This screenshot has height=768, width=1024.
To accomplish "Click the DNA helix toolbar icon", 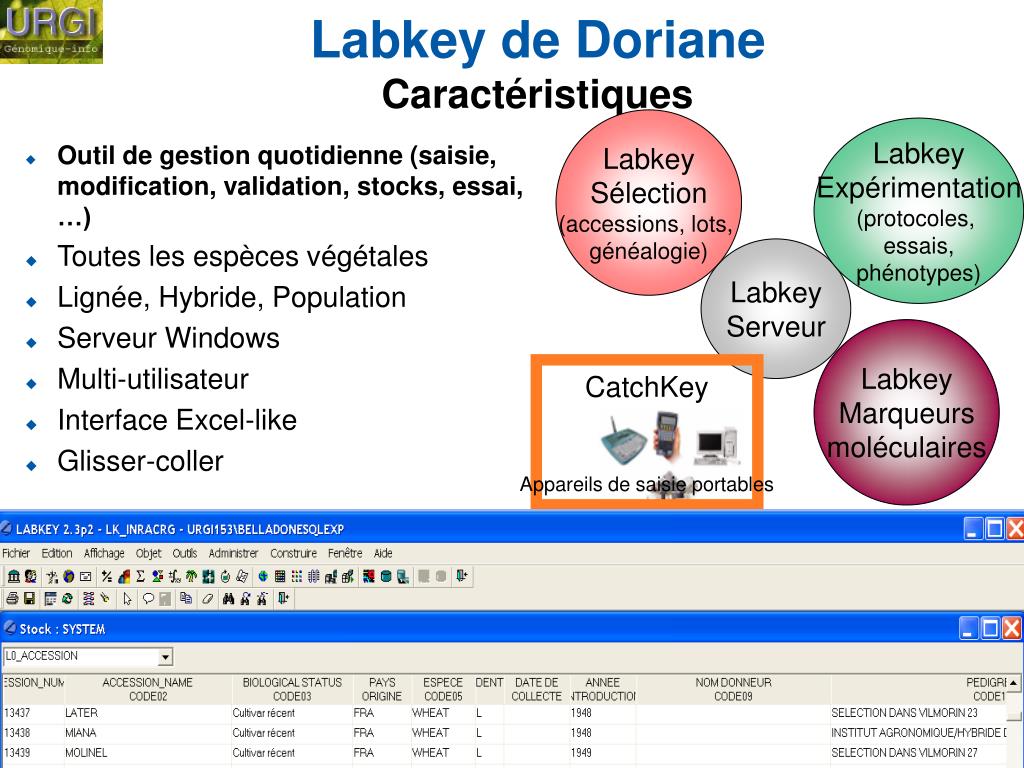I will pyautogui.click(x=89, y=598).
